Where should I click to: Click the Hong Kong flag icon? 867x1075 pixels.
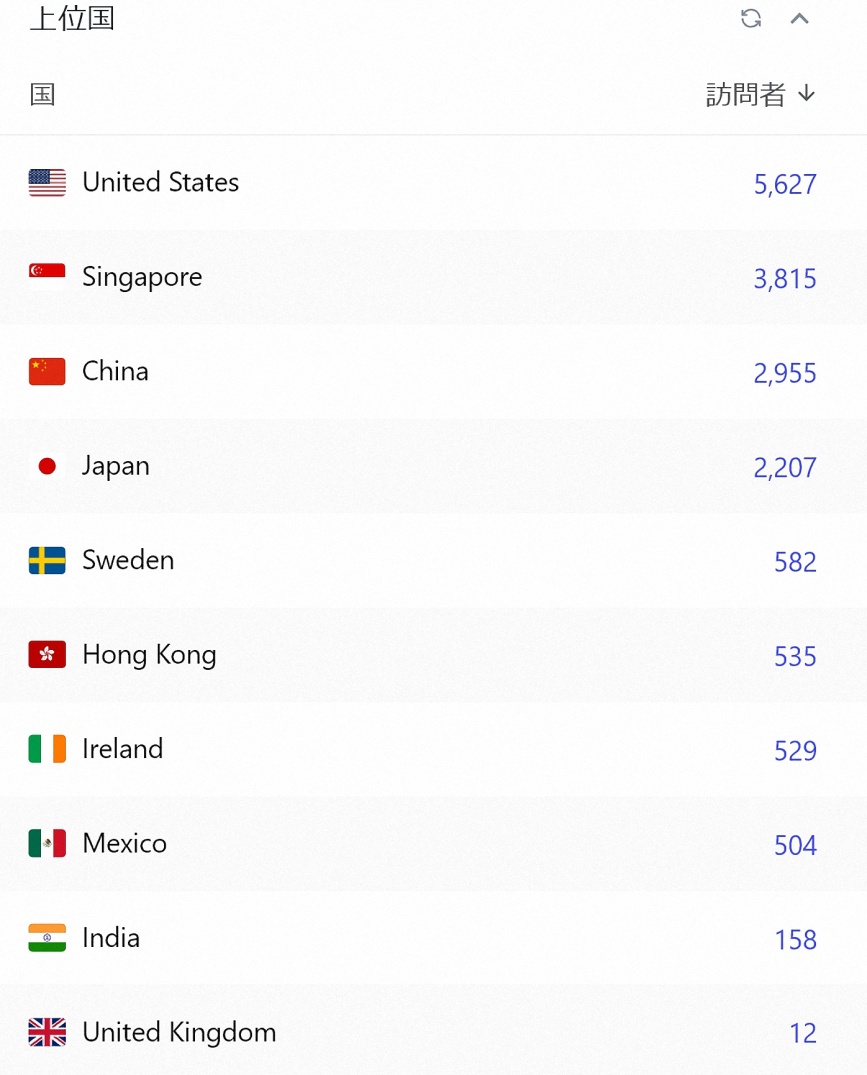(47, 655)
